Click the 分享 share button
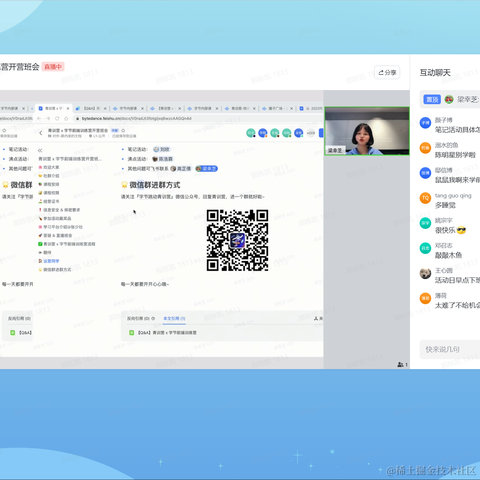This screenshot has width=480, height=480. (x=387, y=72)
